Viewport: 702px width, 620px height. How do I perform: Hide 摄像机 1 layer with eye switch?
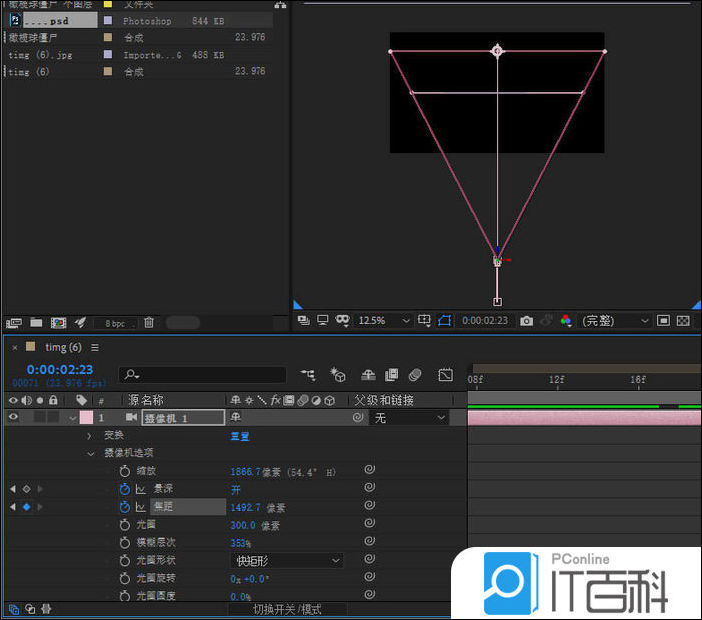pos(13,418)
